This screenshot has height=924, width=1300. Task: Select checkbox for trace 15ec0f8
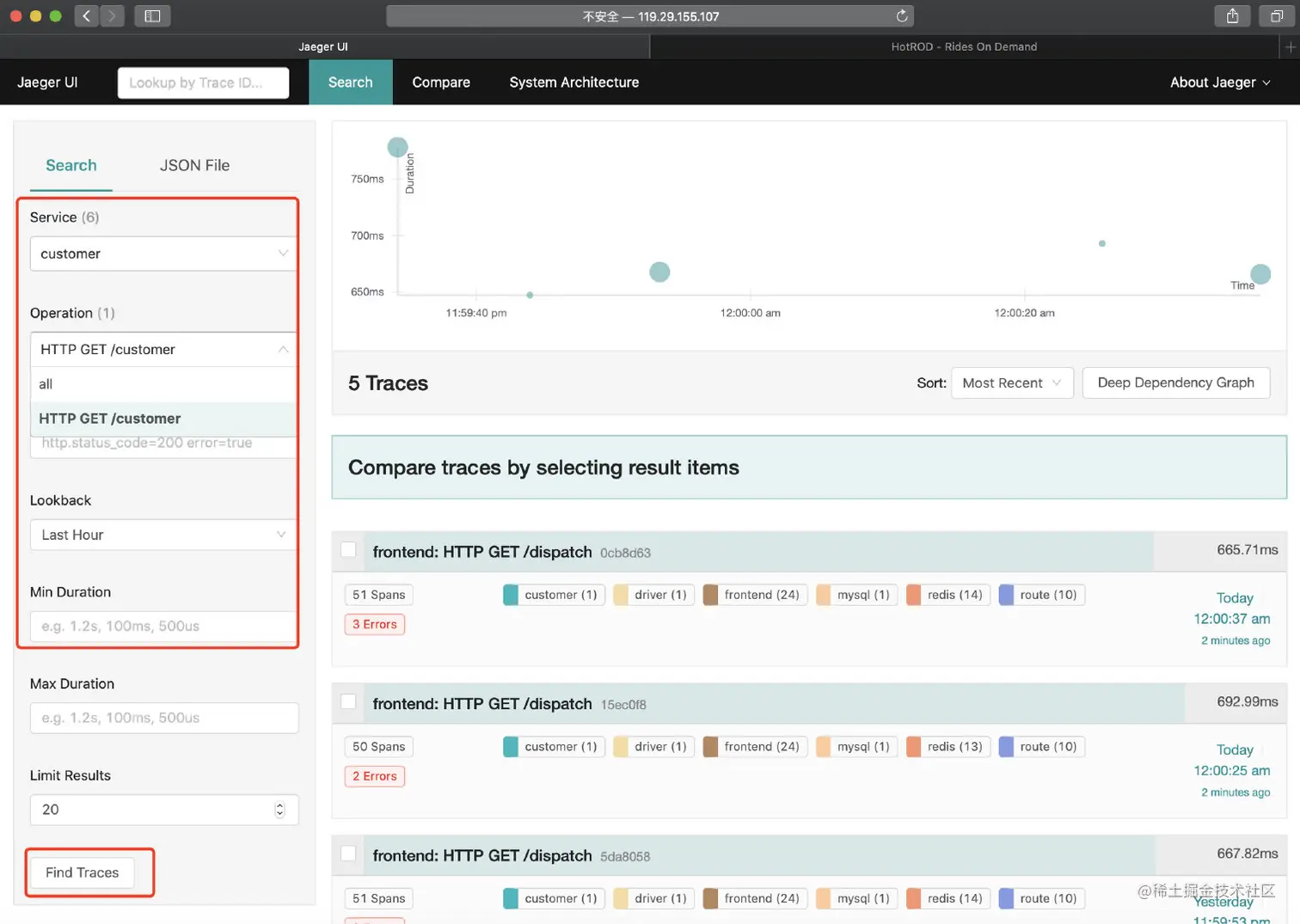[x=348, y=701]
